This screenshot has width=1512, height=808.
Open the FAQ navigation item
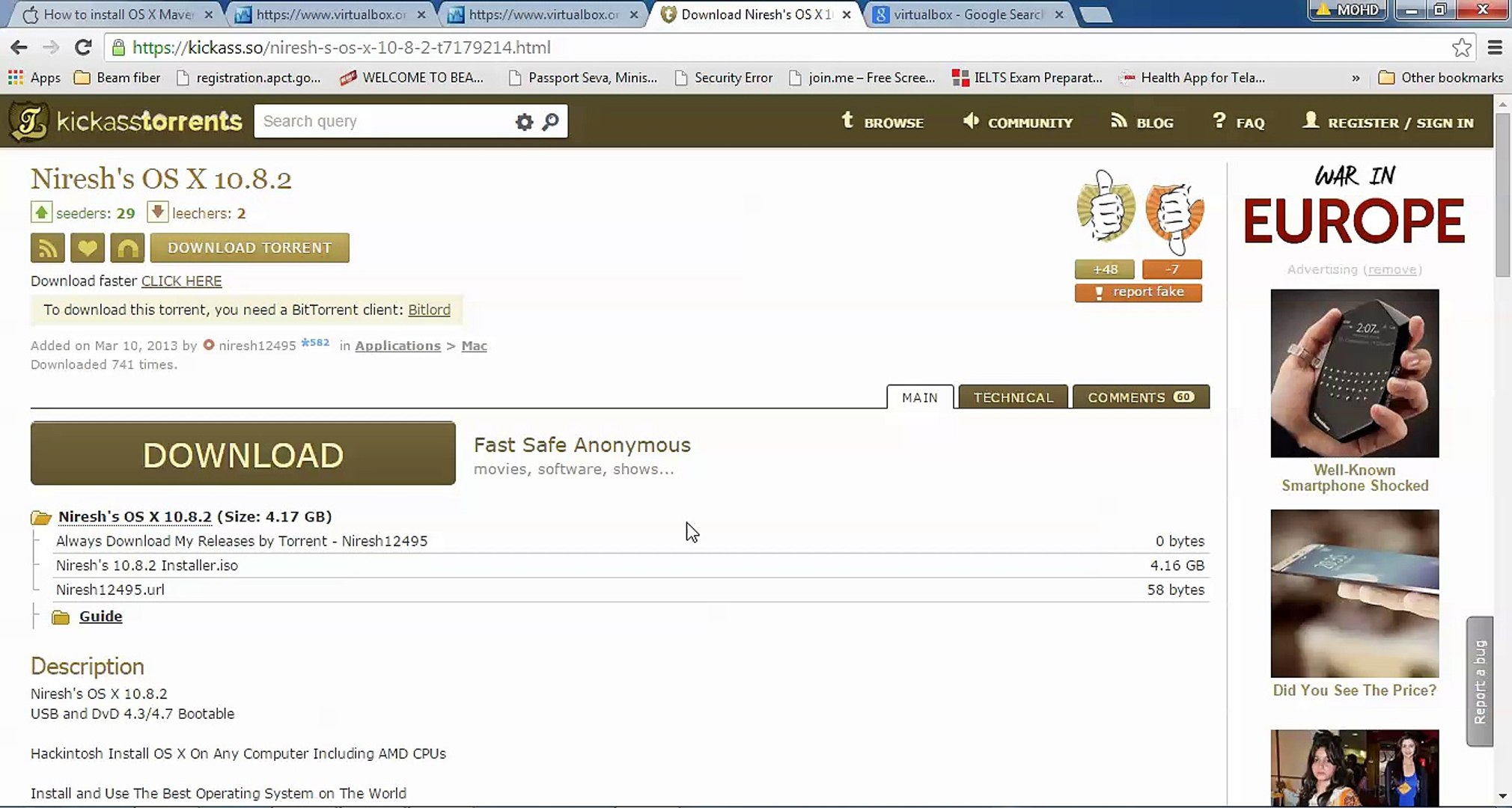[x=1238, y=122]
